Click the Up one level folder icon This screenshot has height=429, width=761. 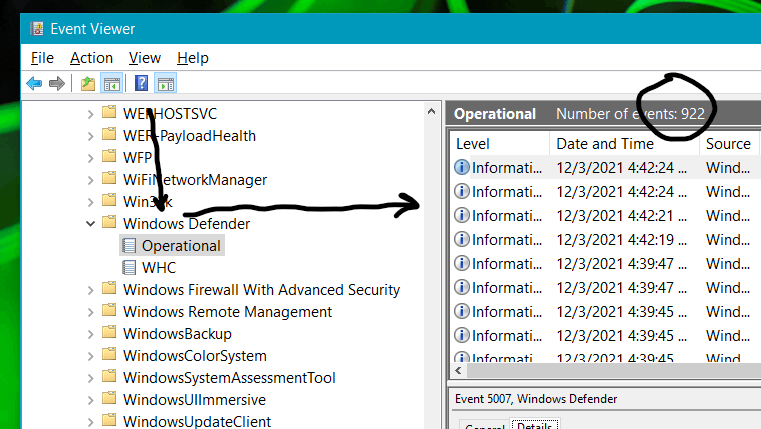88,83
